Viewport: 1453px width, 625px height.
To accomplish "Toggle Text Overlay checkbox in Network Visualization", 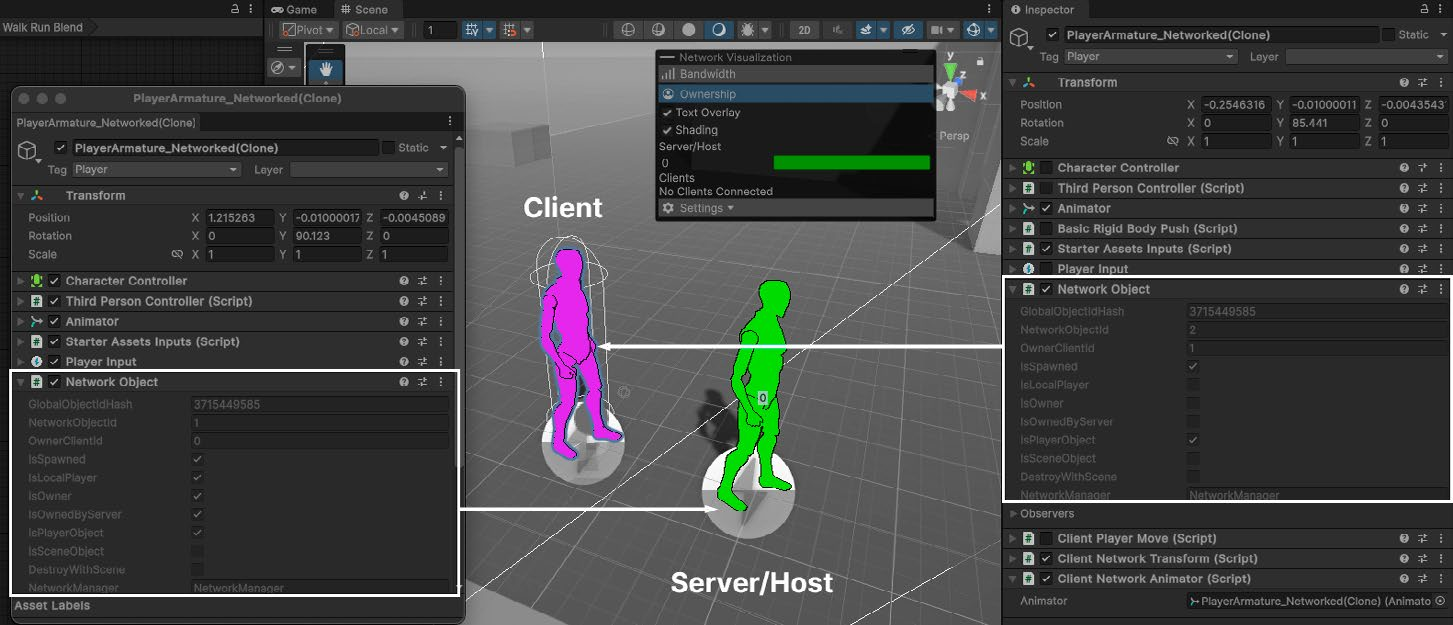I will pyautogui.click(x=667, y=113).
